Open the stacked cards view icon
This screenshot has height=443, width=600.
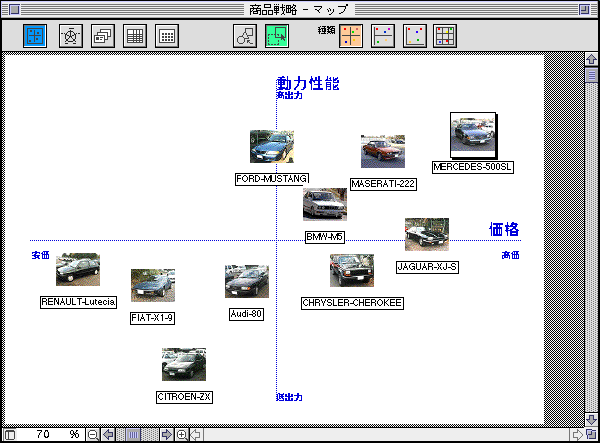click(103, 36)
